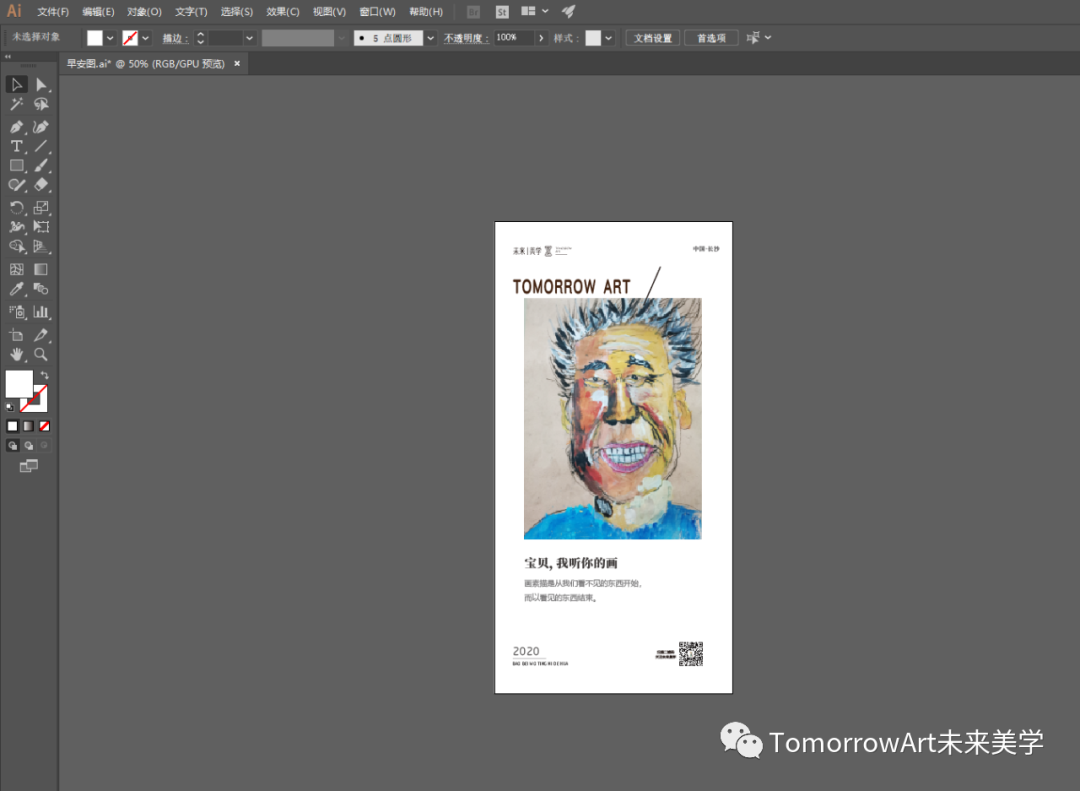This screenshot has height=791, width=1080.
Task: Select the Selection tool (black arrow)
Action: (x=17, y=85)
